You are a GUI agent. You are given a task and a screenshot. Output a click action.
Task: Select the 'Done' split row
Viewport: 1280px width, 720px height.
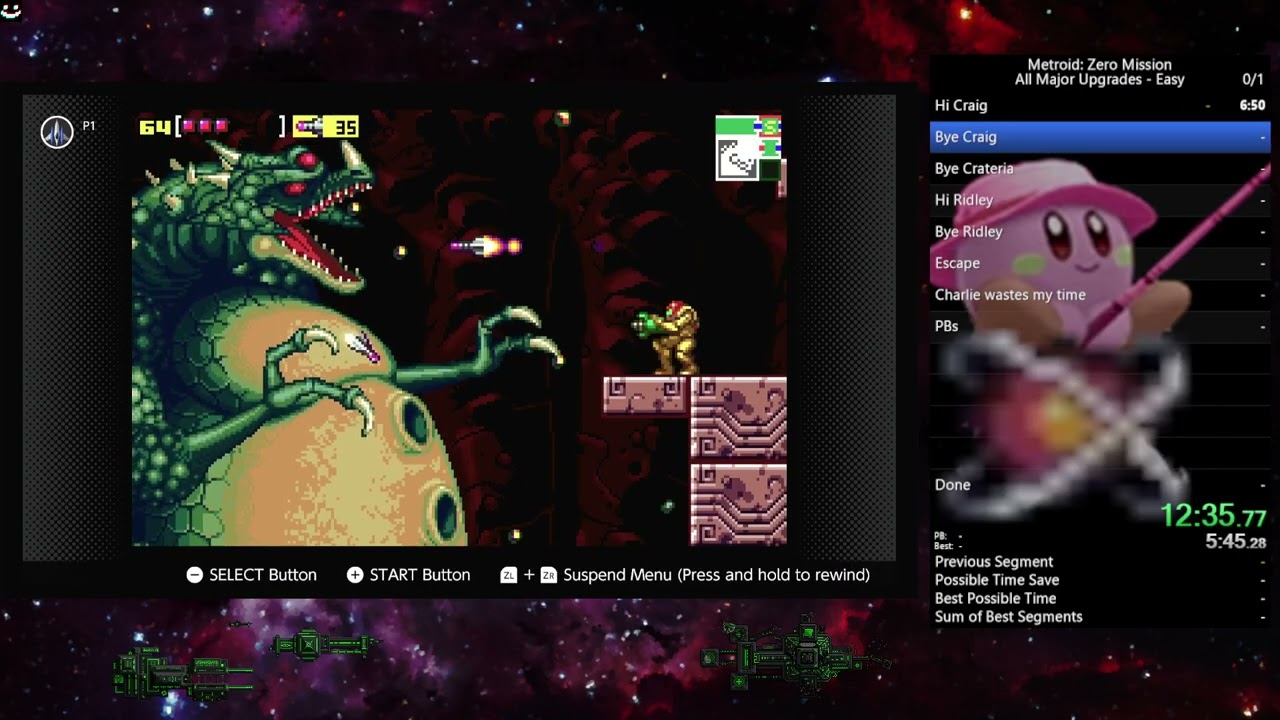click(1100, 485)
